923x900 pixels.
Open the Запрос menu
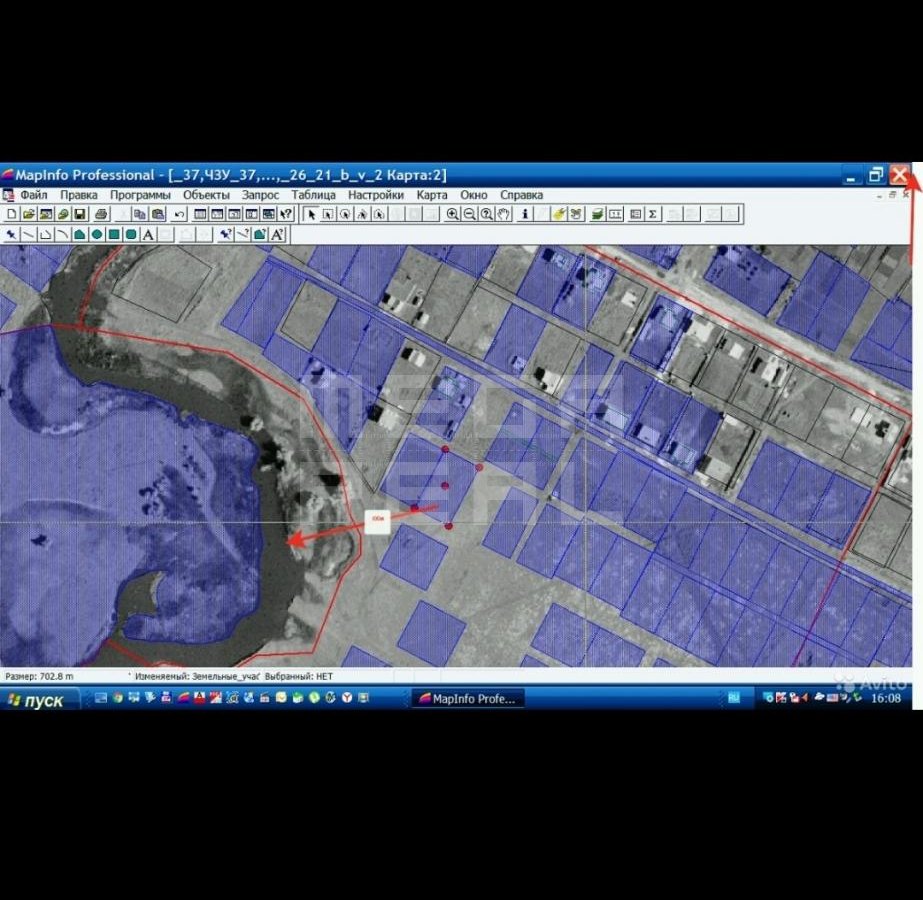tap(260, 195)
